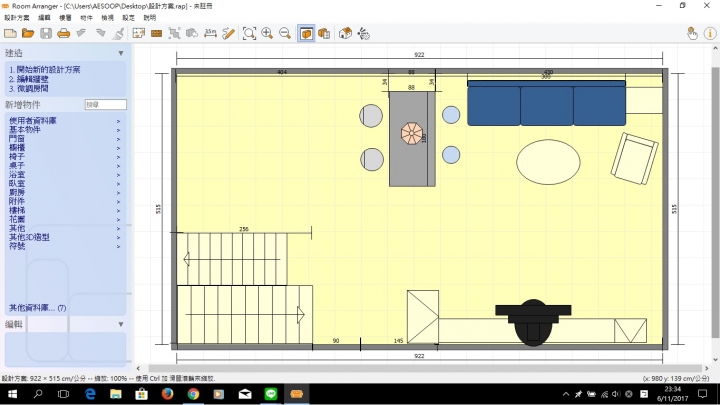This screenshot has width=720, height=405.
Task: Open an existing project file via folder icon
Action: [x=28, y=34]
